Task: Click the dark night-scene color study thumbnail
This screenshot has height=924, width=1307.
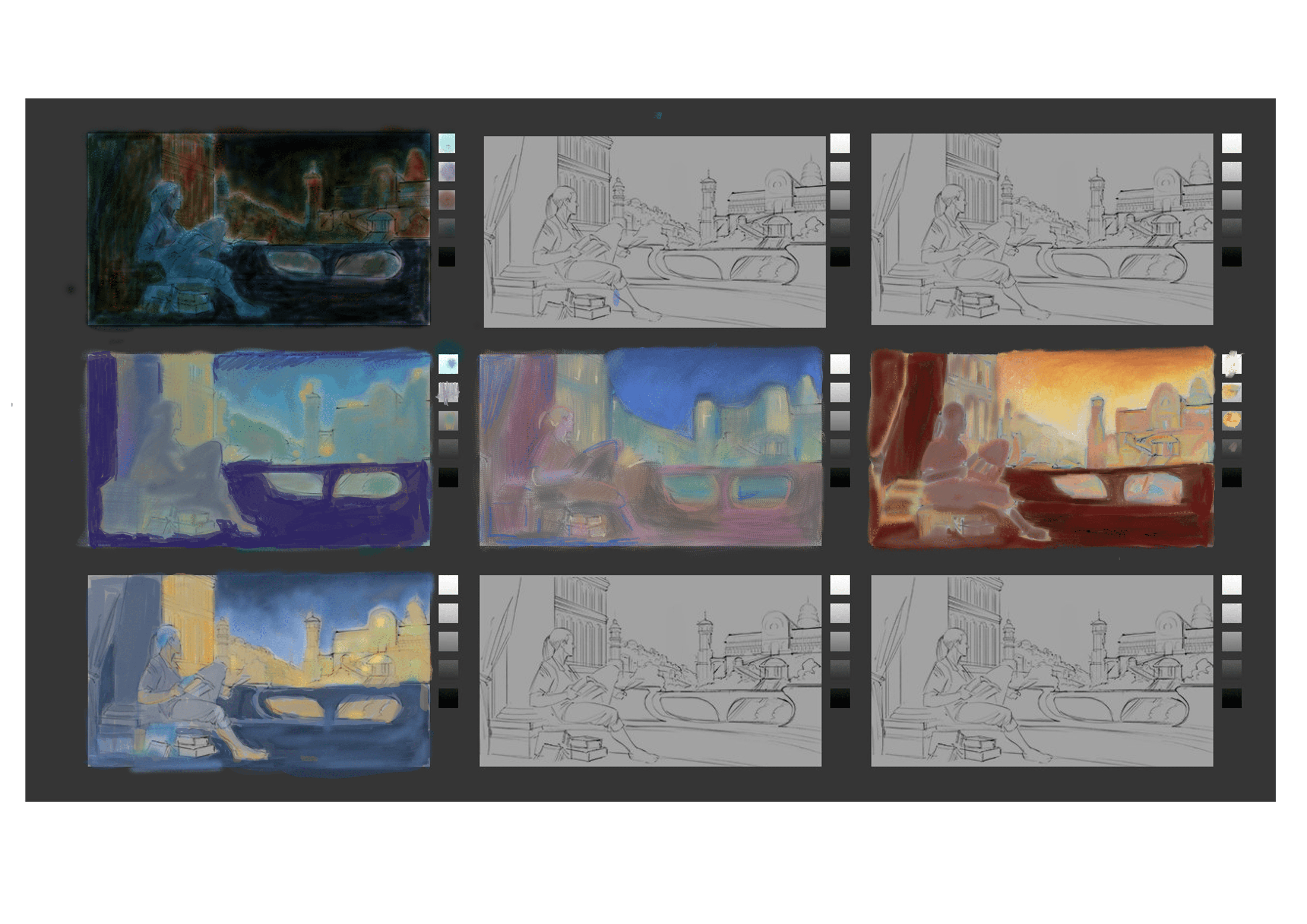Action: 259,229
